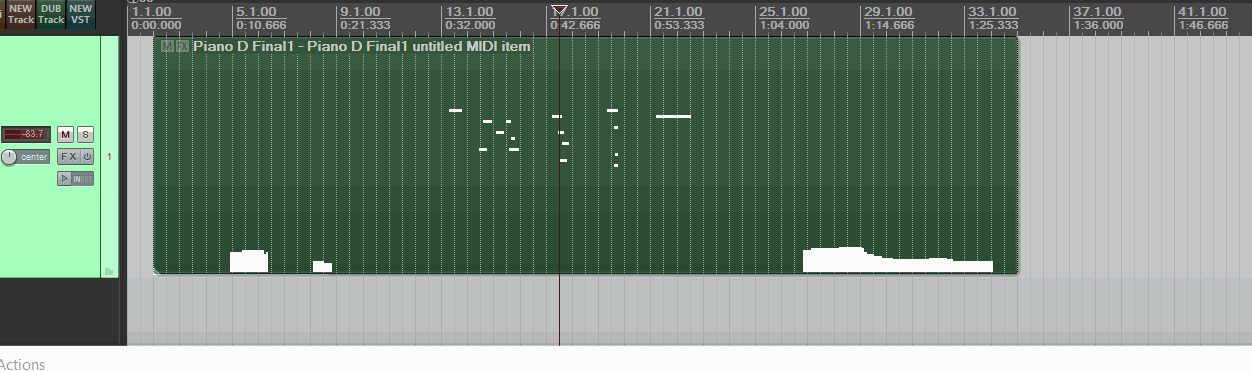Click the pan value labeled center

point(34,157)
